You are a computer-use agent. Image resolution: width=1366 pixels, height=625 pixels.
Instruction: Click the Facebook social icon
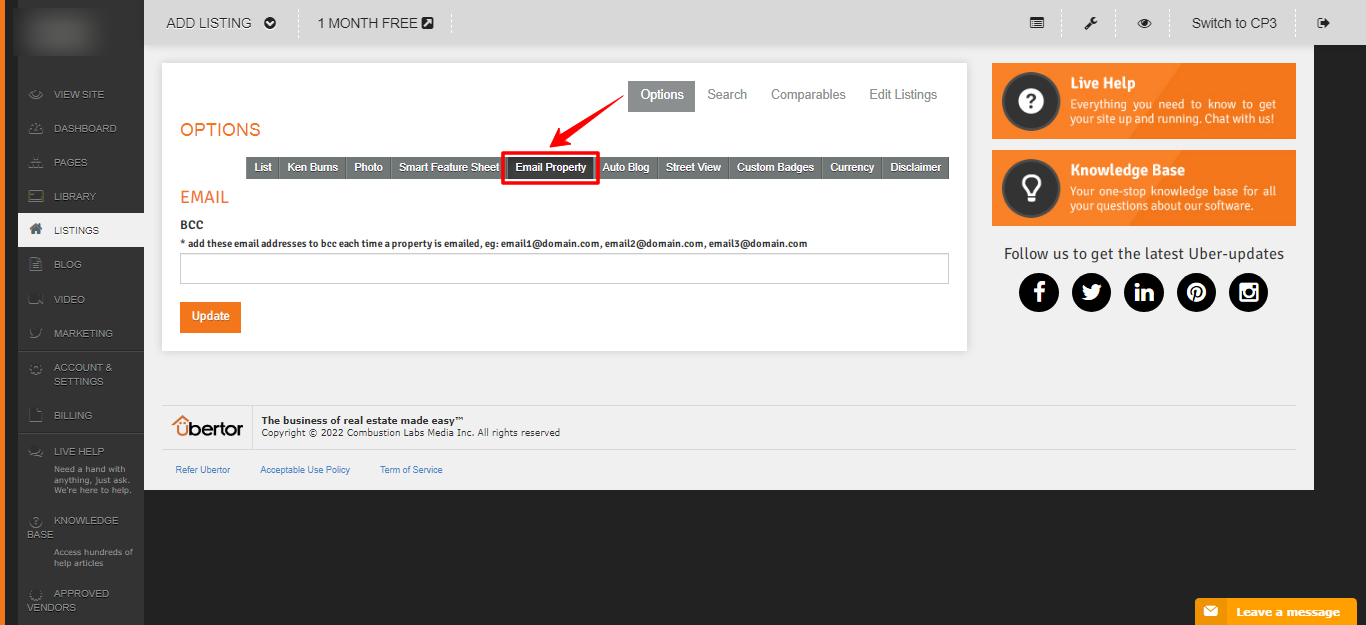tap(1039, 292)
